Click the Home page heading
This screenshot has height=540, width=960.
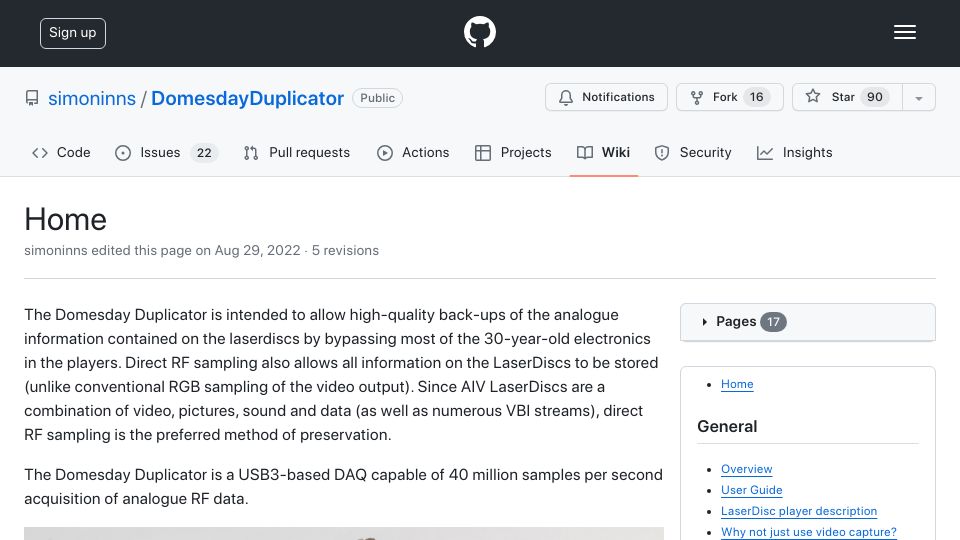point(66,219)
